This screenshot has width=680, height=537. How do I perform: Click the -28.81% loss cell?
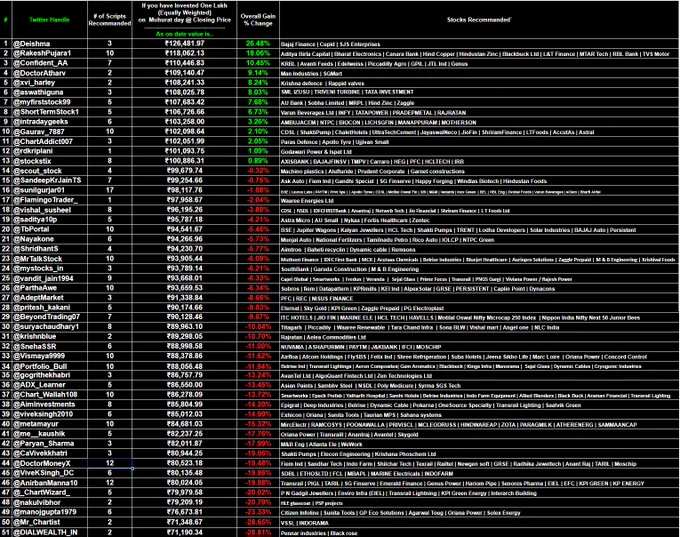click(x=258, y=532)
